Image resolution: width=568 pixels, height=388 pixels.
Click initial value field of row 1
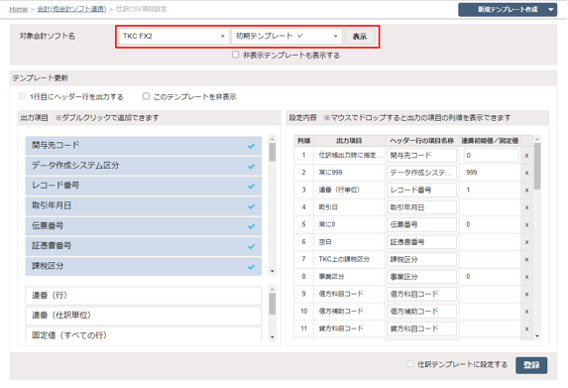pyautogui.click(x=491, y=155)
